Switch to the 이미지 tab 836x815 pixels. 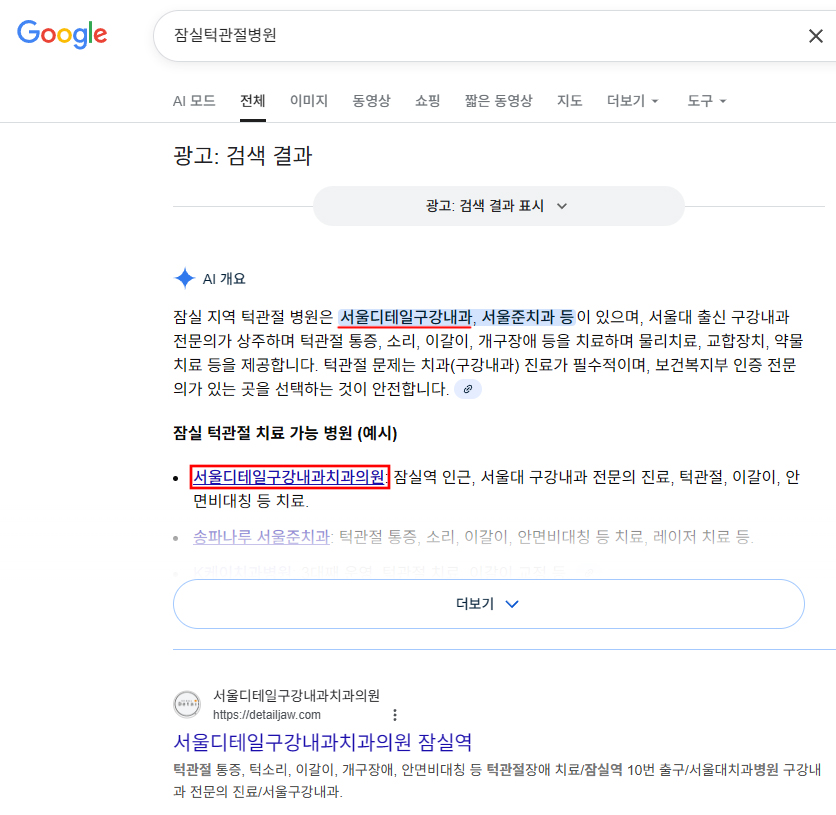[309, 100]
